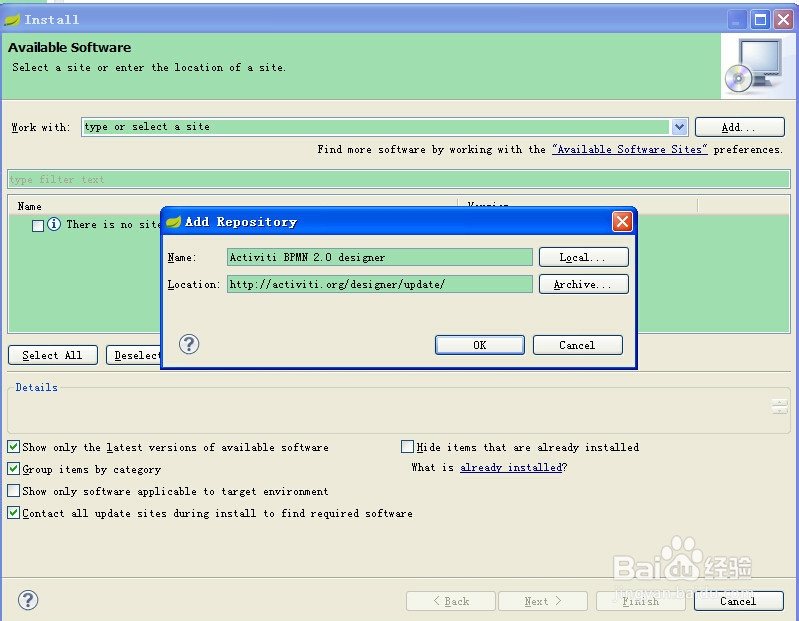Click Cancel in the Install window footer
The height and width of the screenshot is (621, 799).
(x=738, y=601)
